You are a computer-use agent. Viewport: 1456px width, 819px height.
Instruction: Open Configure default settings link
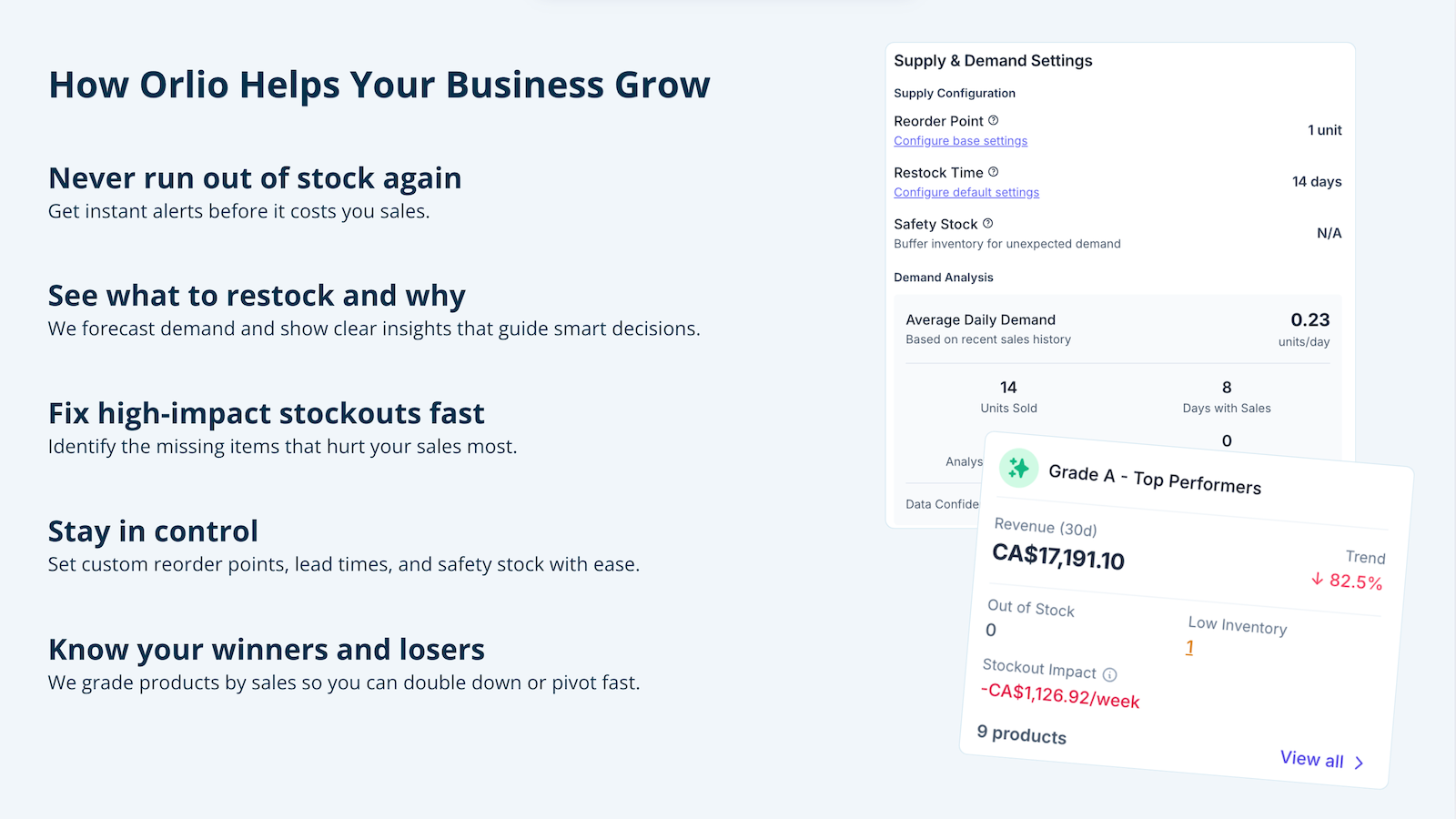coord(966,192)
